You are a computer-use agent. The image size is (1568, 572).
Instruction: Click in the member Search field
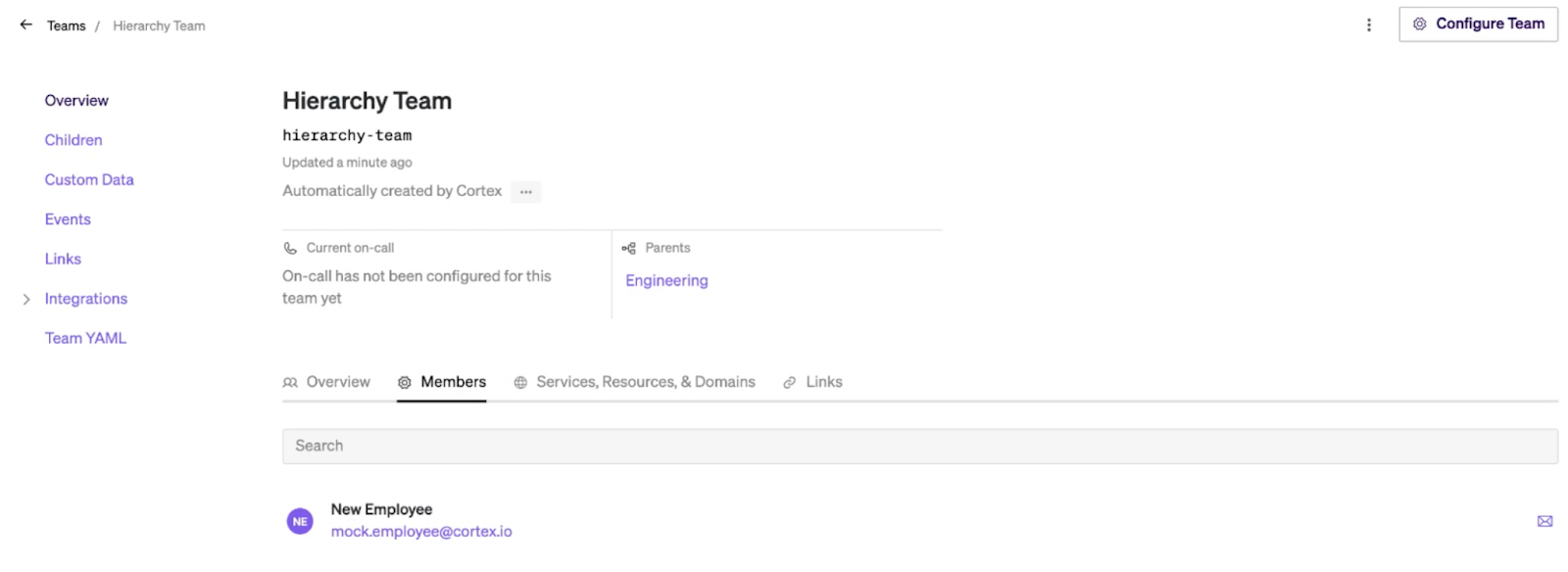click(919, 446)
